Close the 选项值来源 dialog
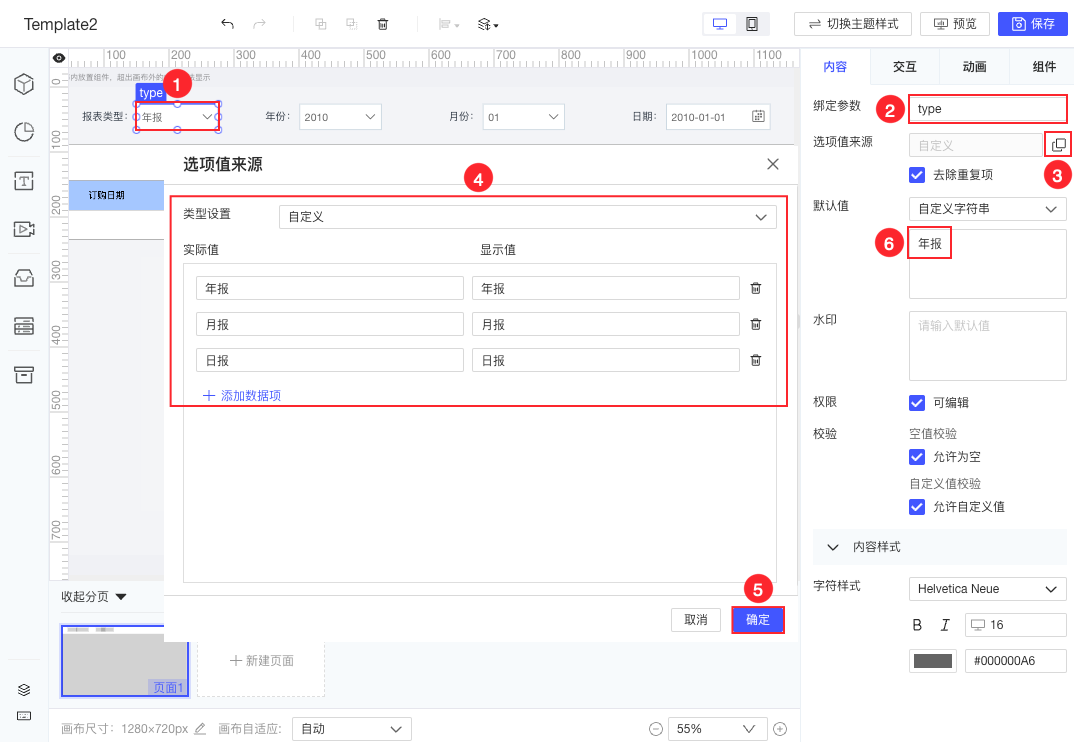Screen dimensions: 1074x742 coord(773,164)
